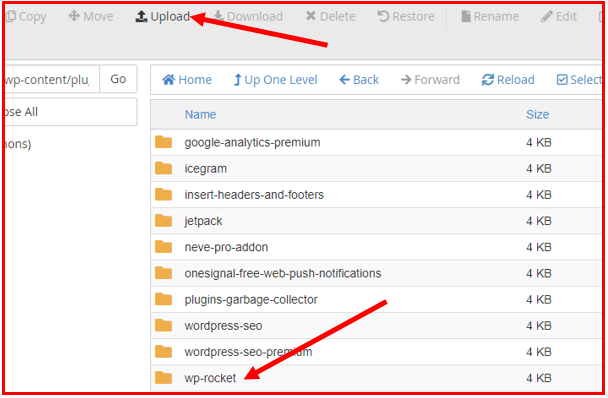This screenshot has height=398, width=608.
Task: Click the 4 KB size of wp-rocket
Action: (539, 378)
